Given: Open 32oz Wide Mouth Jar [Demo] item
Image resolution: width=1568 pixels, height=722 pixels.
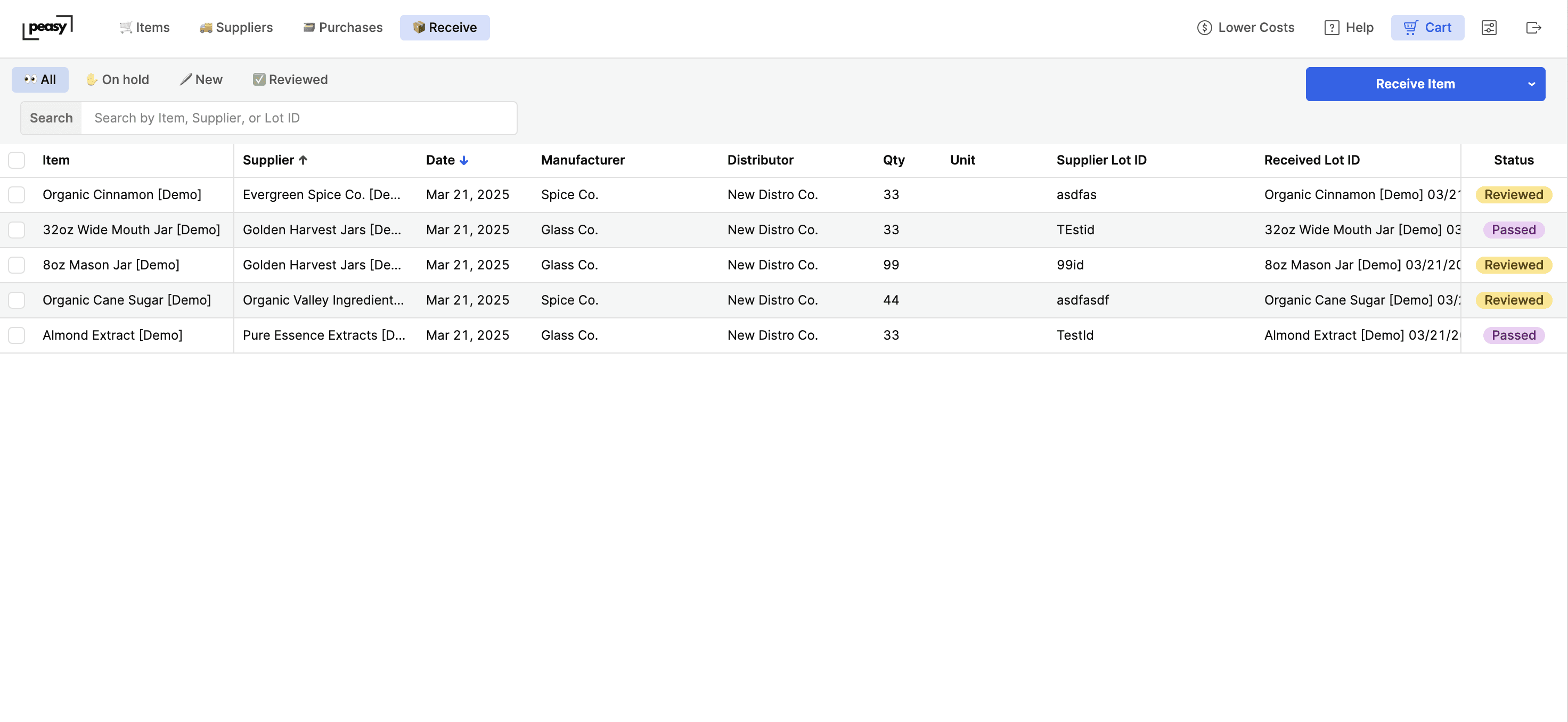Looking at the screenshot, I should click(132, 230).
